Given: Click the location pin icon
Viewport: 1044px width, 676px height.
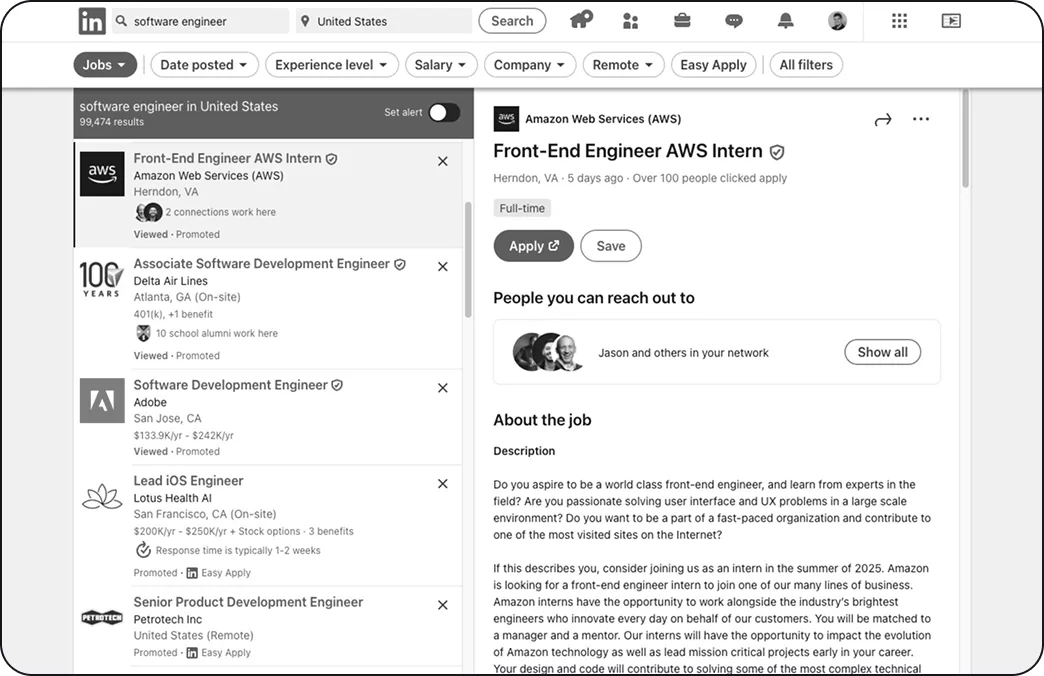Looking at the screenshot, I should pyautogui.click(x=305, y=21).
